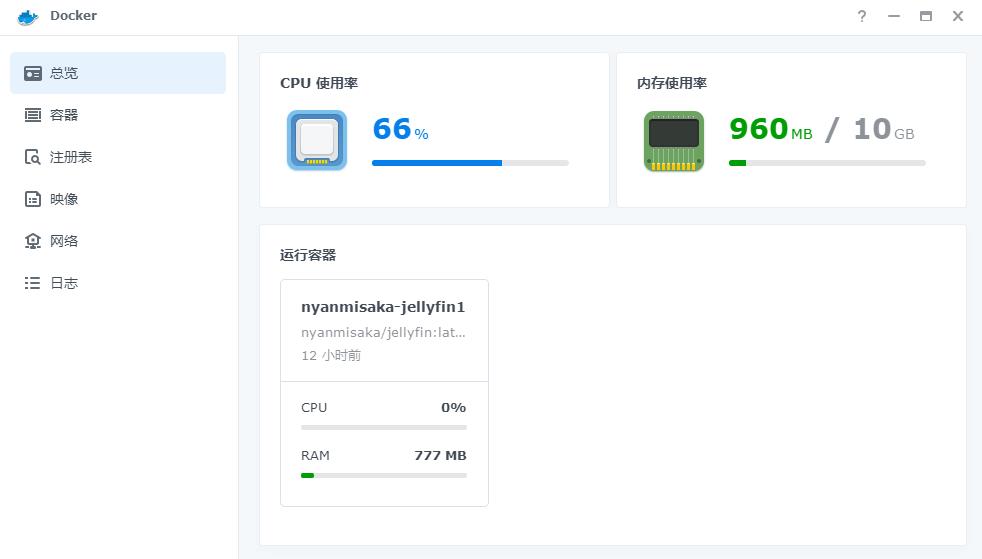Image resolution: width=982 pixels, height=559 pixels.
Task: Open the 映像 image section
Action: (x=118, y=199)
